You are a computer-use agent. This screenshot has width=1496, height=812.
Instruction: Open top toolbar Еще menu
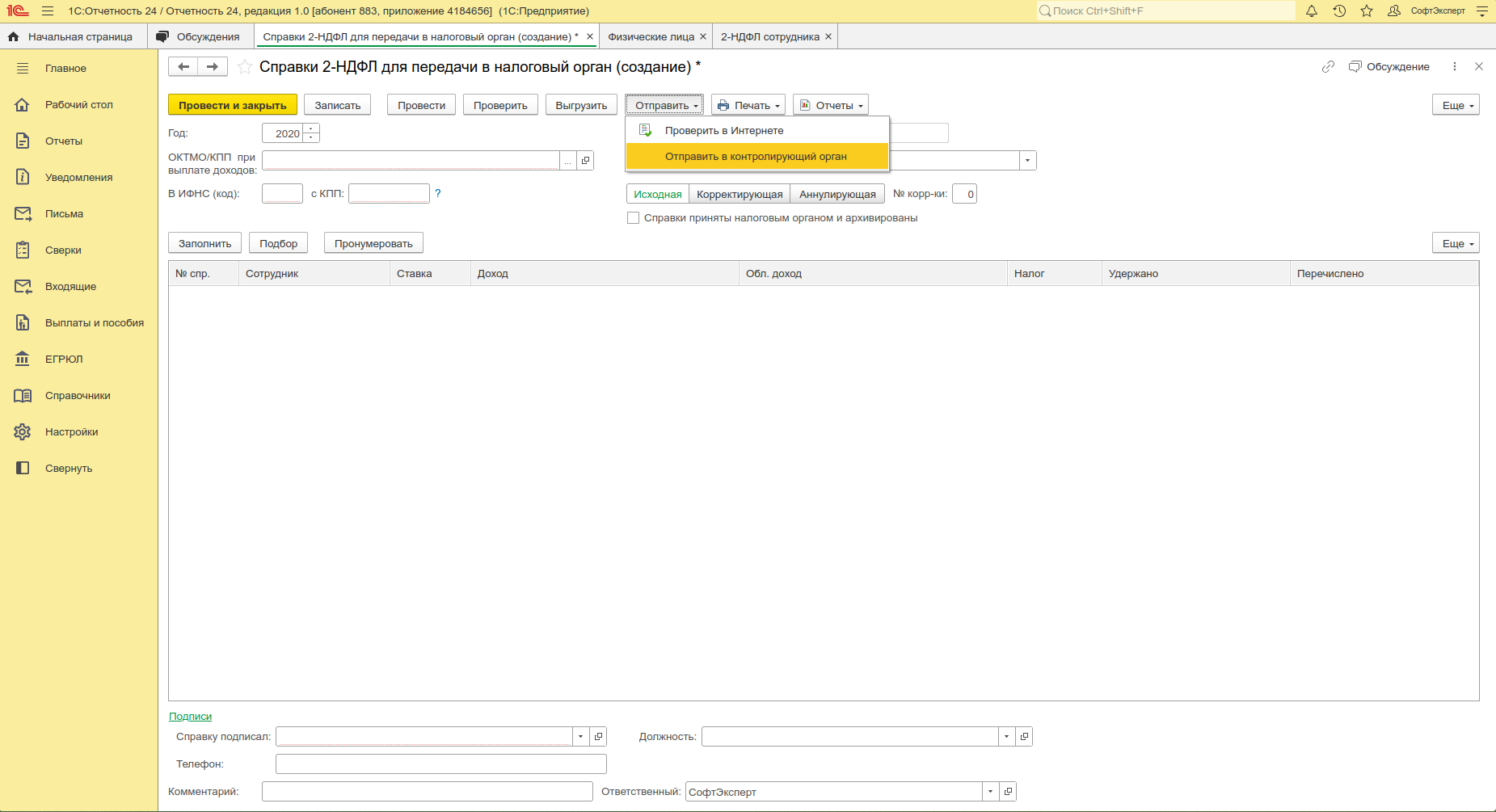[x=1456, y=106]
